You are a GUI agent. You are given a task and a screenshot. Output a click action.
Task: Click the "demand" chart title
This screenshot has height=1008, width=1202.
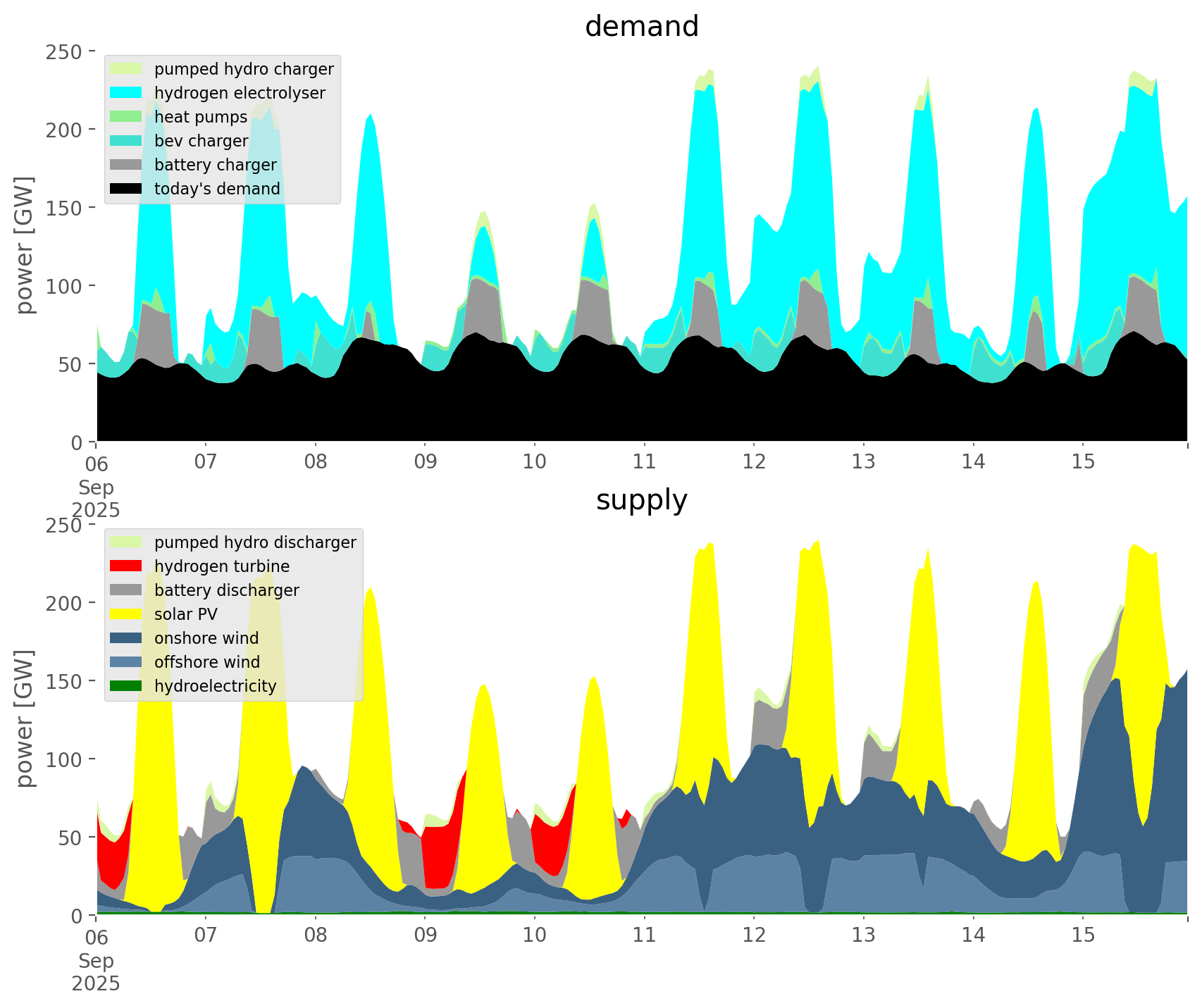[641, 27]
